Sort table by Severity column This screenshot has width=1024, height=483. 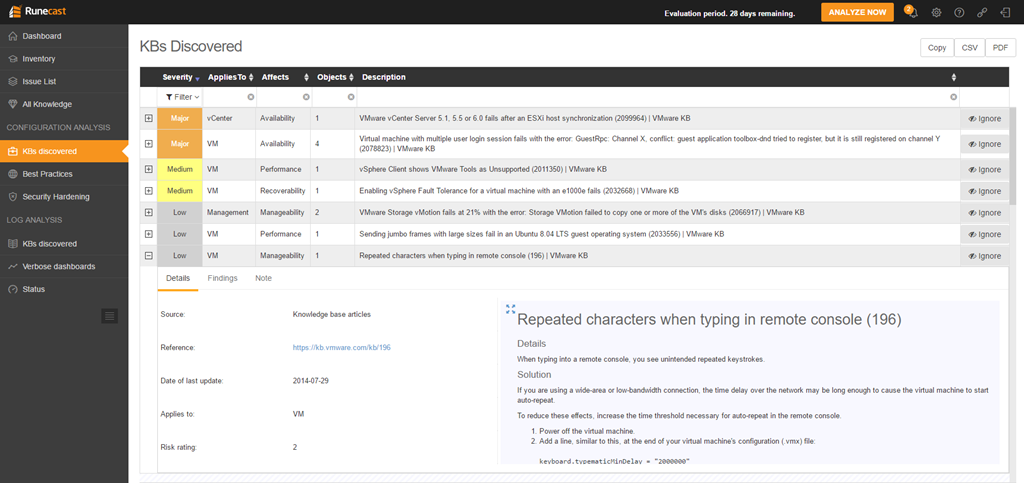tap(181, 77)
